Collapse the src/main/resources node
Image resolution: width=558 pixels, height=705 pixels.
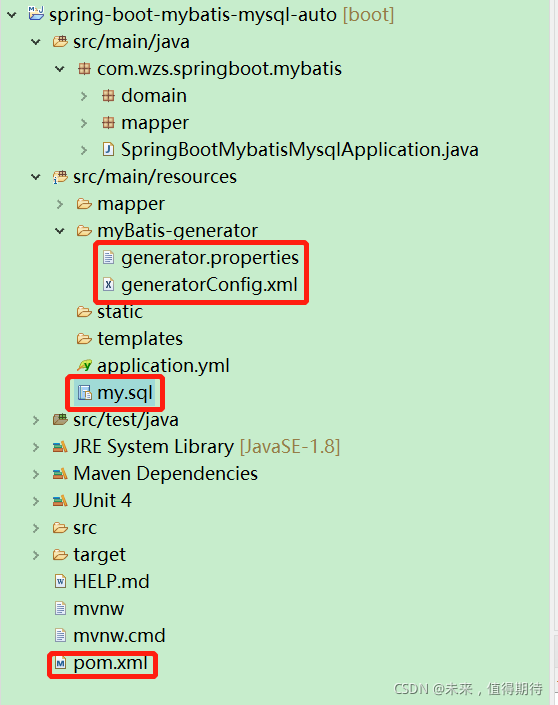[x=36, y=177]
